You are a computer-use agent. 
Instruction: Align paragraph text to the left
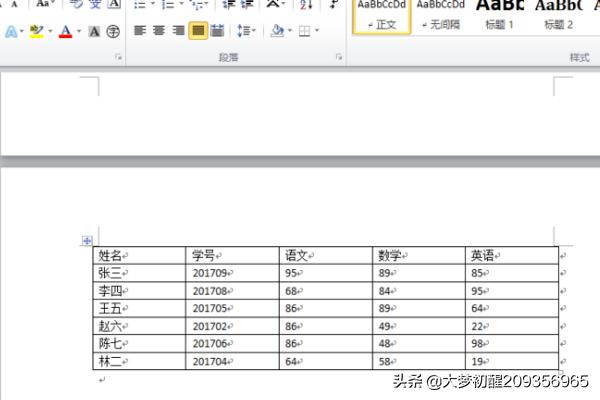point(140,30)
